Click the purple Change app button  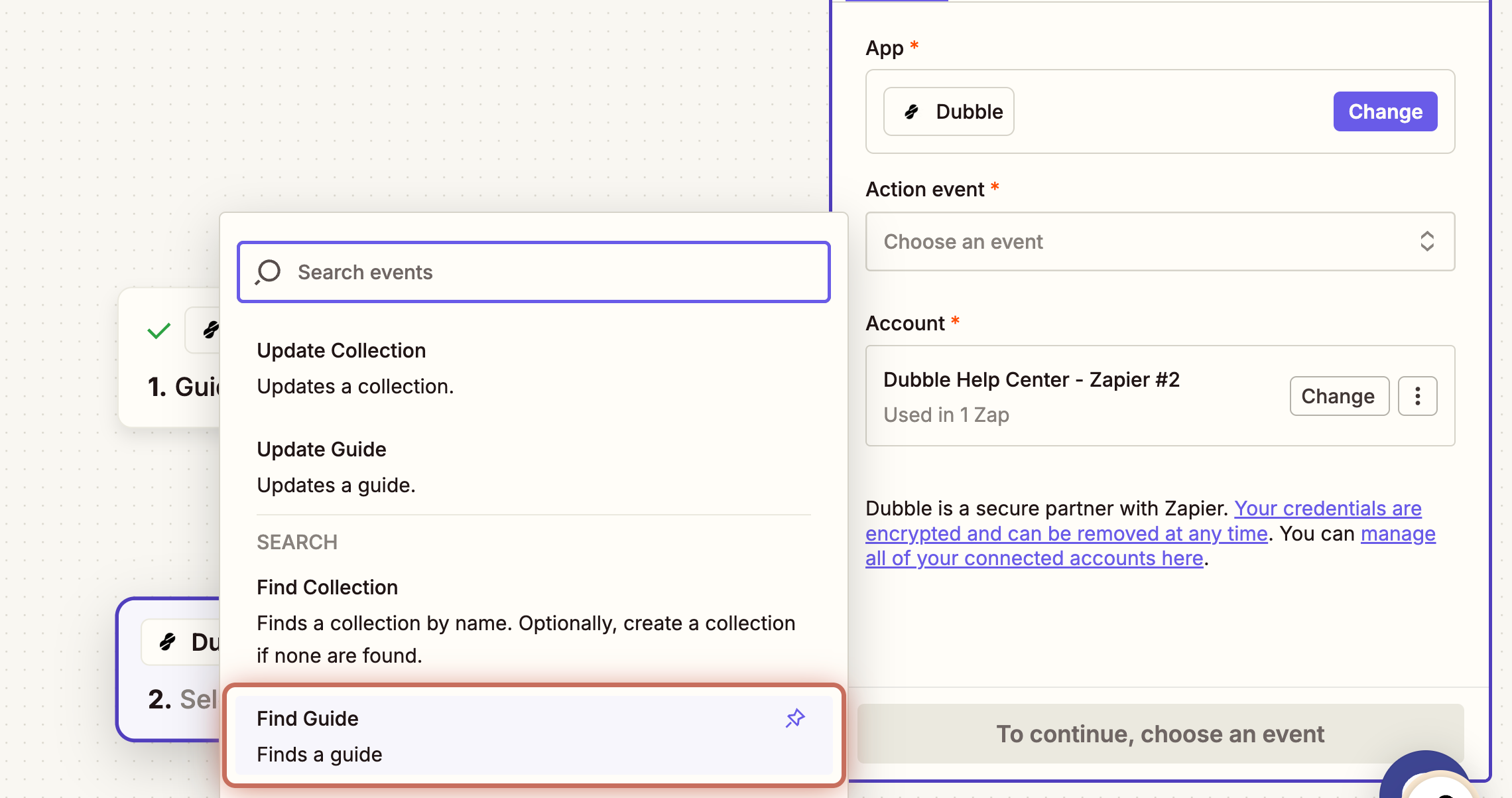(x=1385, y=111)
